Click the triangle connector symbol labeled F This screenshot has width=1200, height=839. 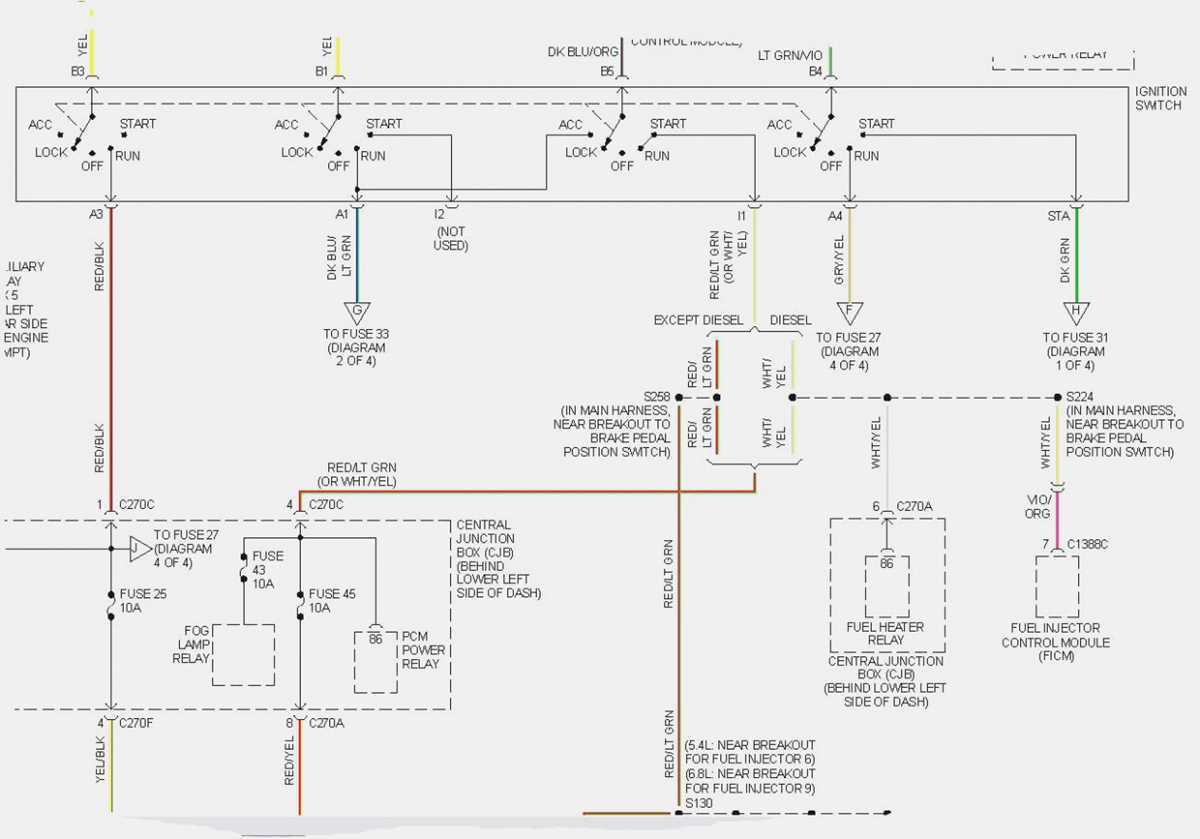click(849, 313)
